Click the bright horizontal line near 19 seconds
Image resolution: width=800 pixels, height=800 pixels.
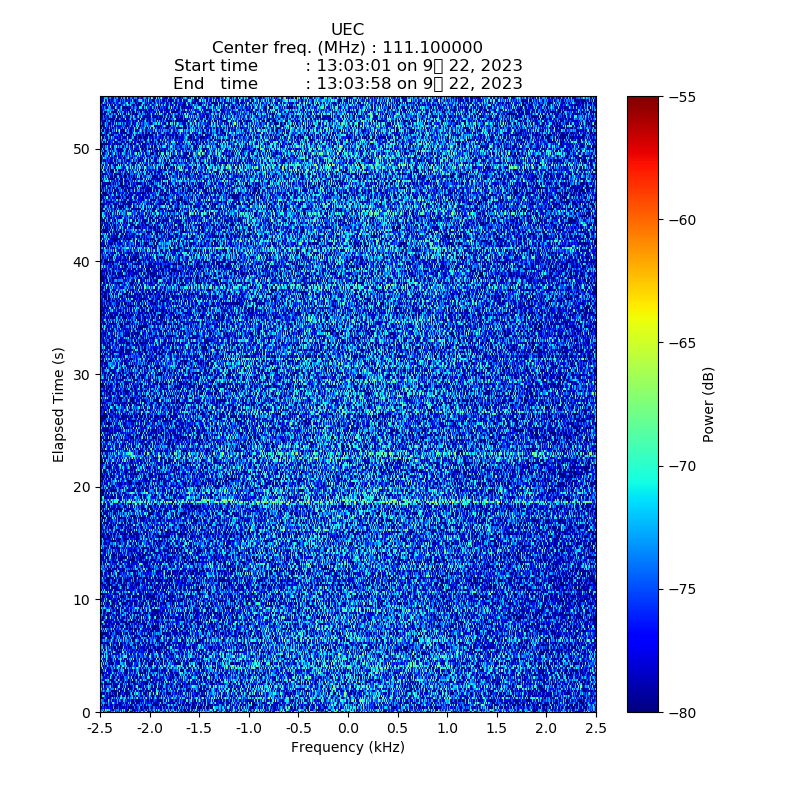347,501
